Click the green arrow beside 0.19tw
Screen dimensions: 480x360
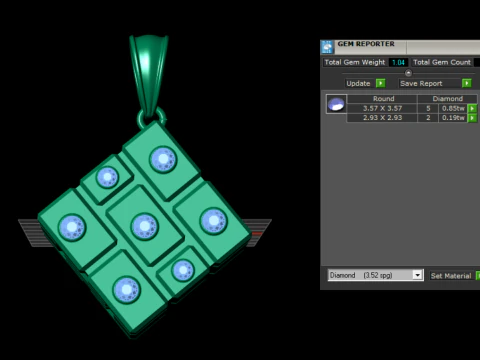pyautogui.click(x=472, y=118)
